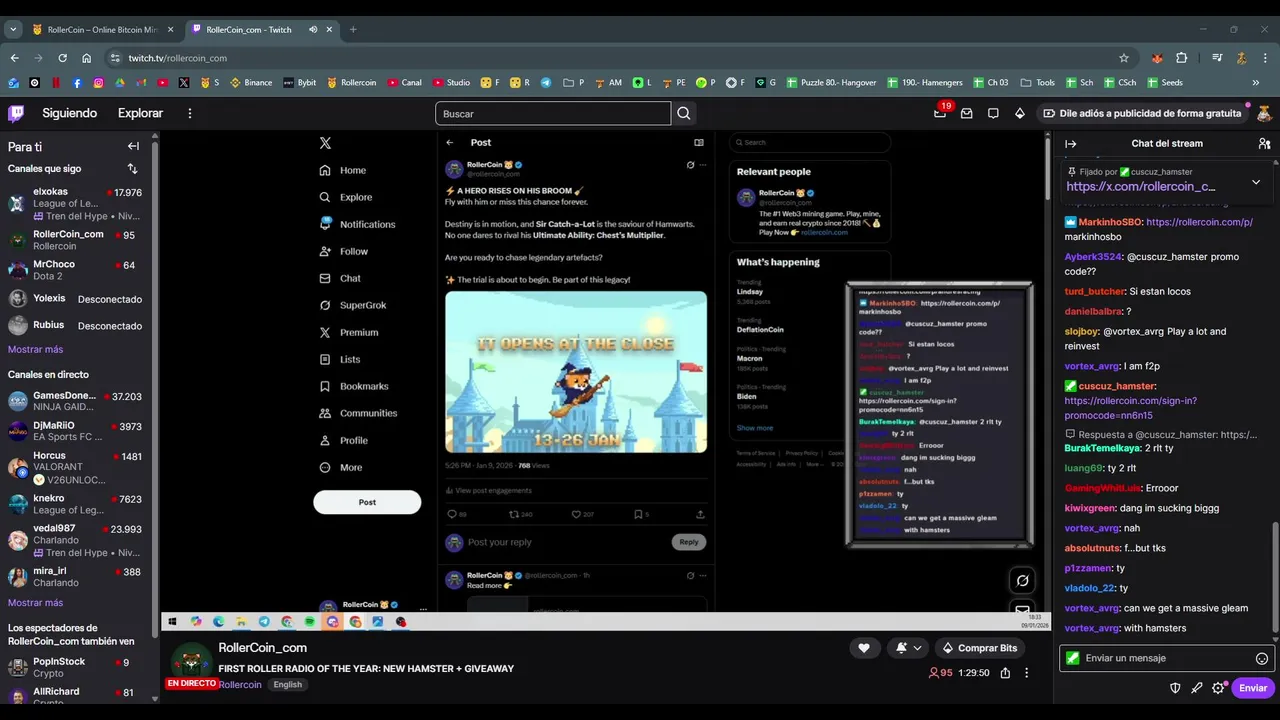Click the green sword chat identity badge
1280x720 pixels.
1073,658
